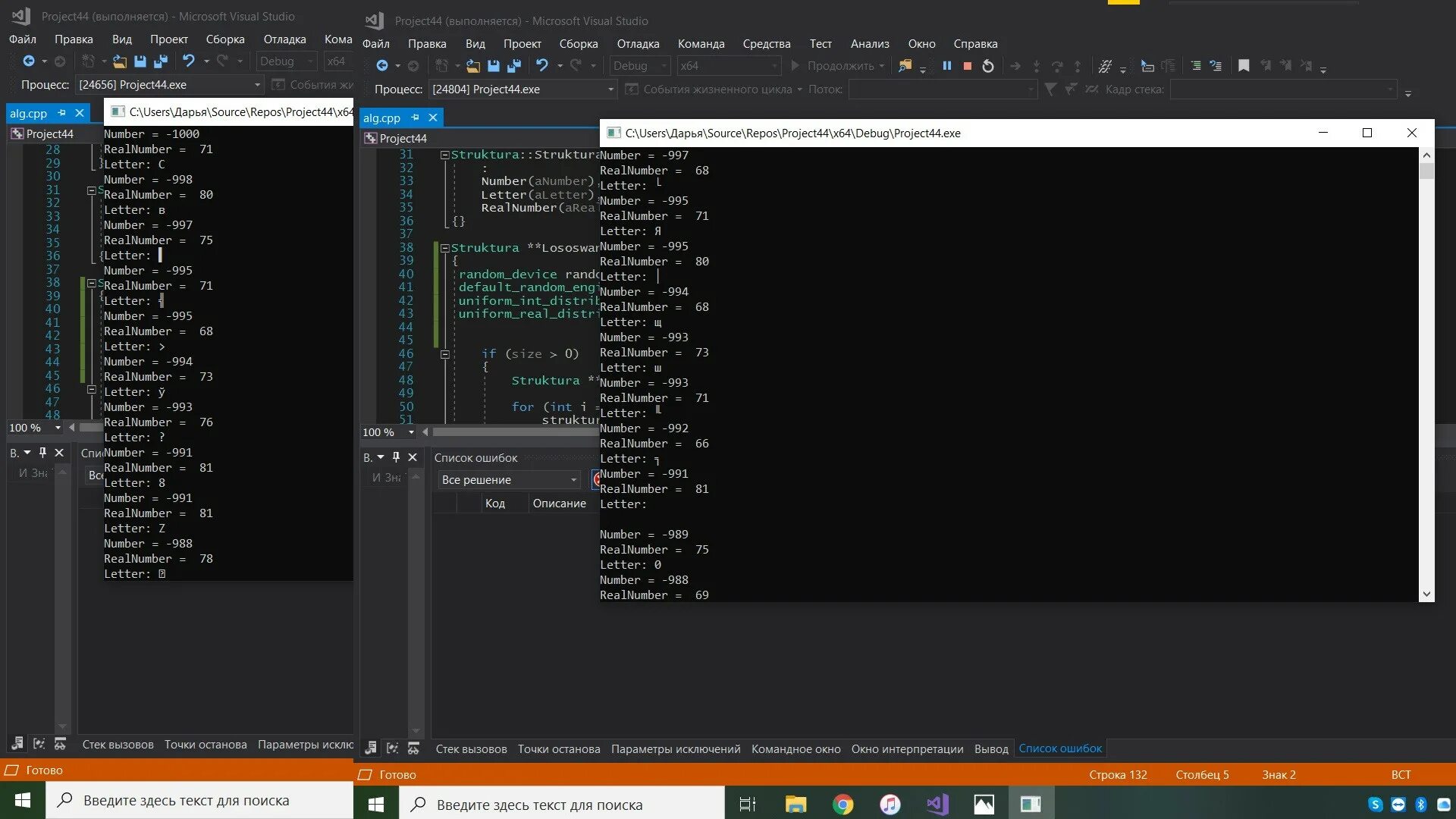Close the bottom-left panel in right window
Screen dimensions: 1456x819
(x=413, y=457)
